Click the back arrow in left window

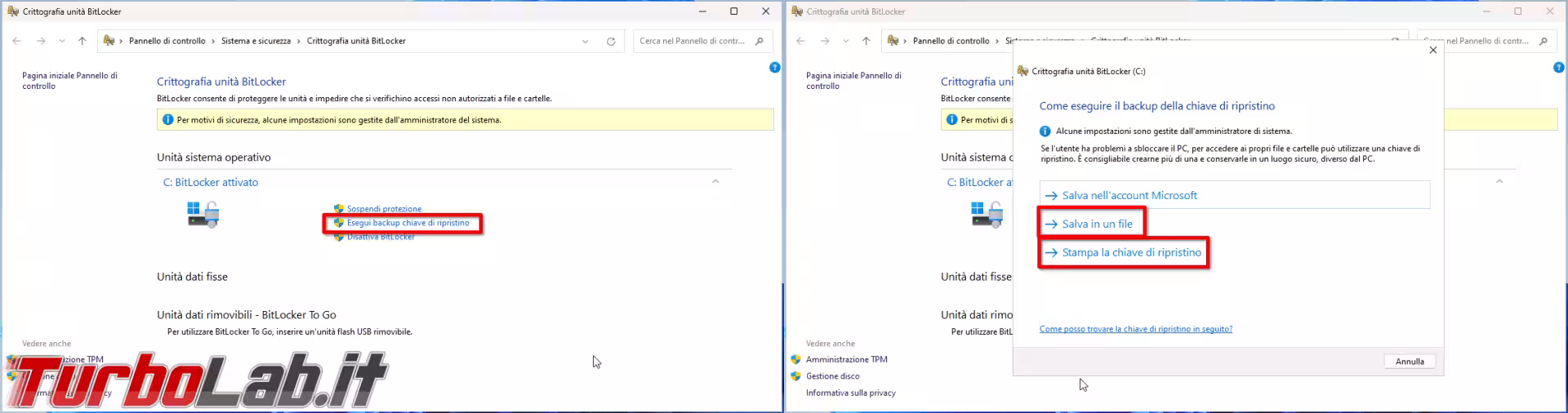coord(16,41)
